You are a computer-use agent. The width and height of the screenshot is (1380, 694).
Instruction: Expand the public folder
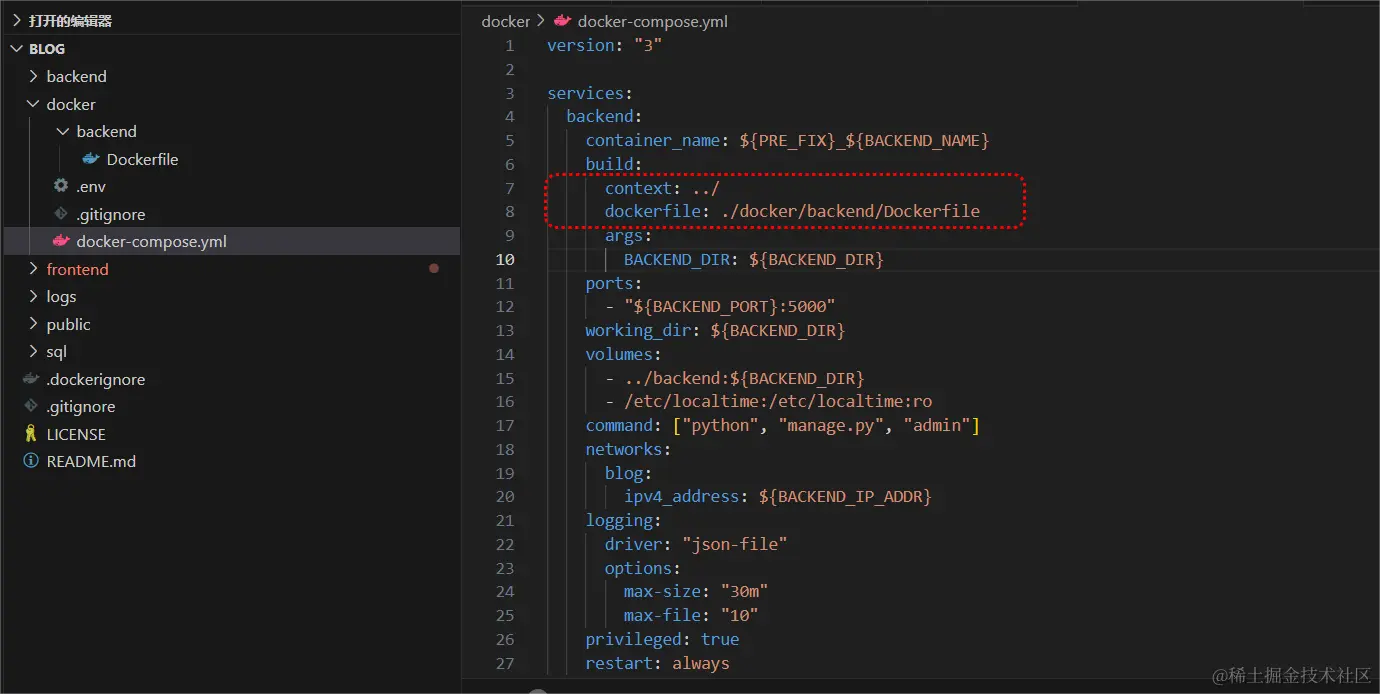point(33,324)
